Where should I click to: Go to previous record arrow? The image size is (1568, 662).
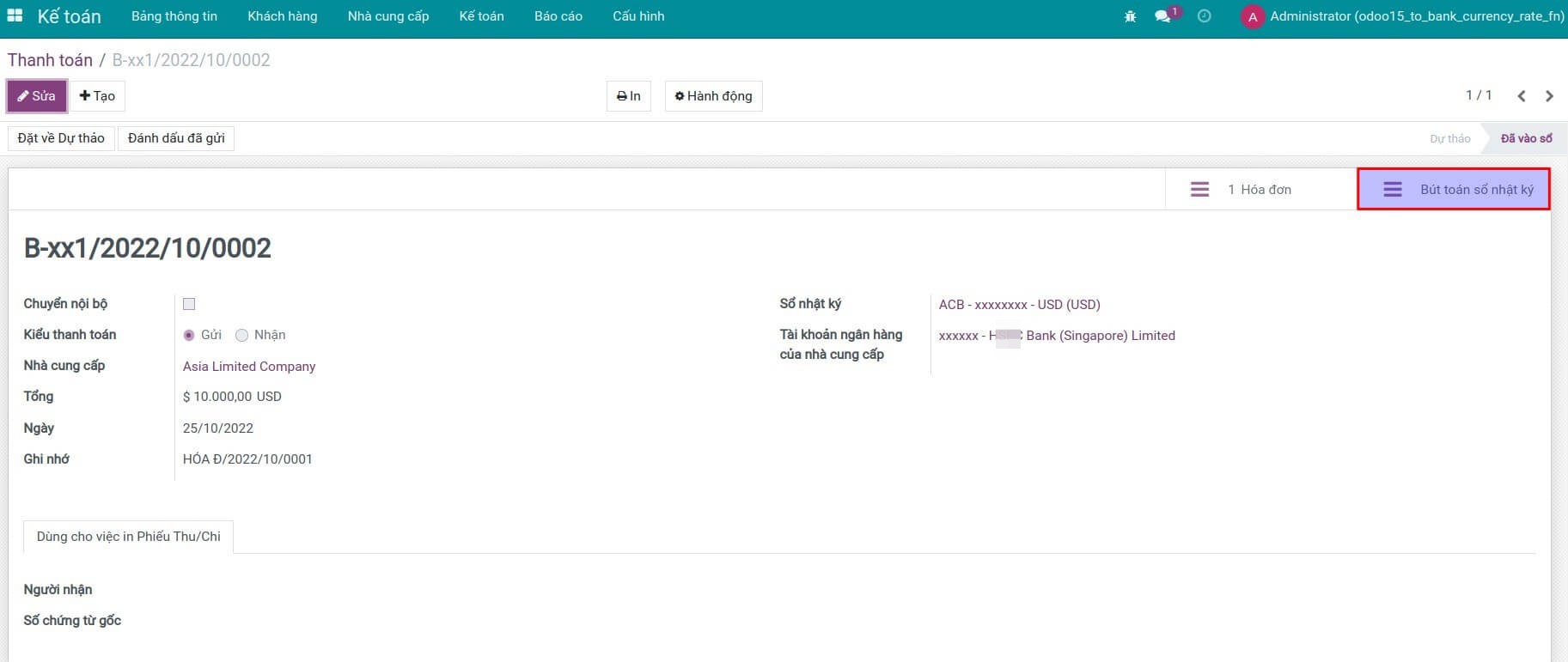tap(1521, 96)
